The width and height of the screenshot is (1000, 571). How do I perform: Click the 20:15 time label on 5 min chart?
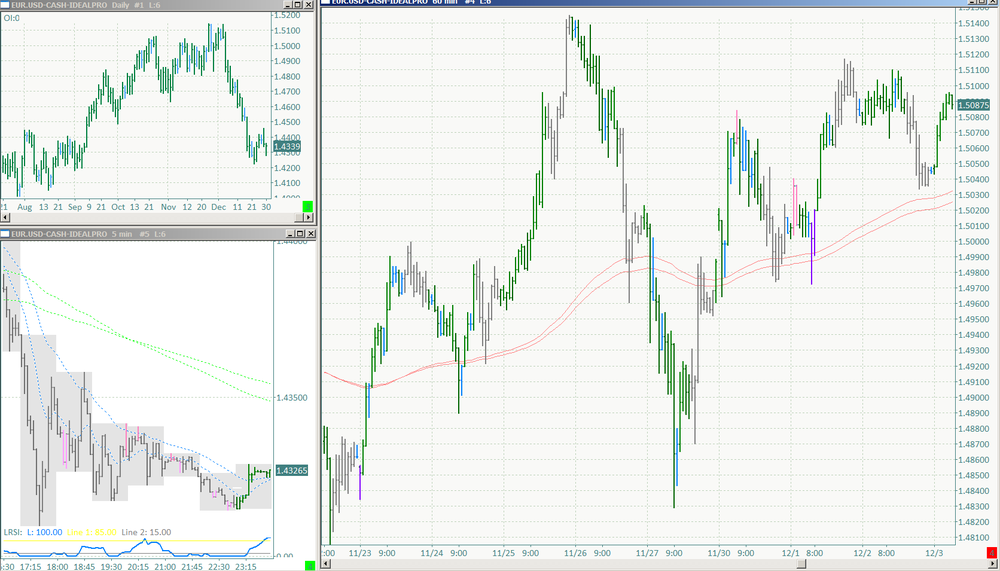pos(138,566)
